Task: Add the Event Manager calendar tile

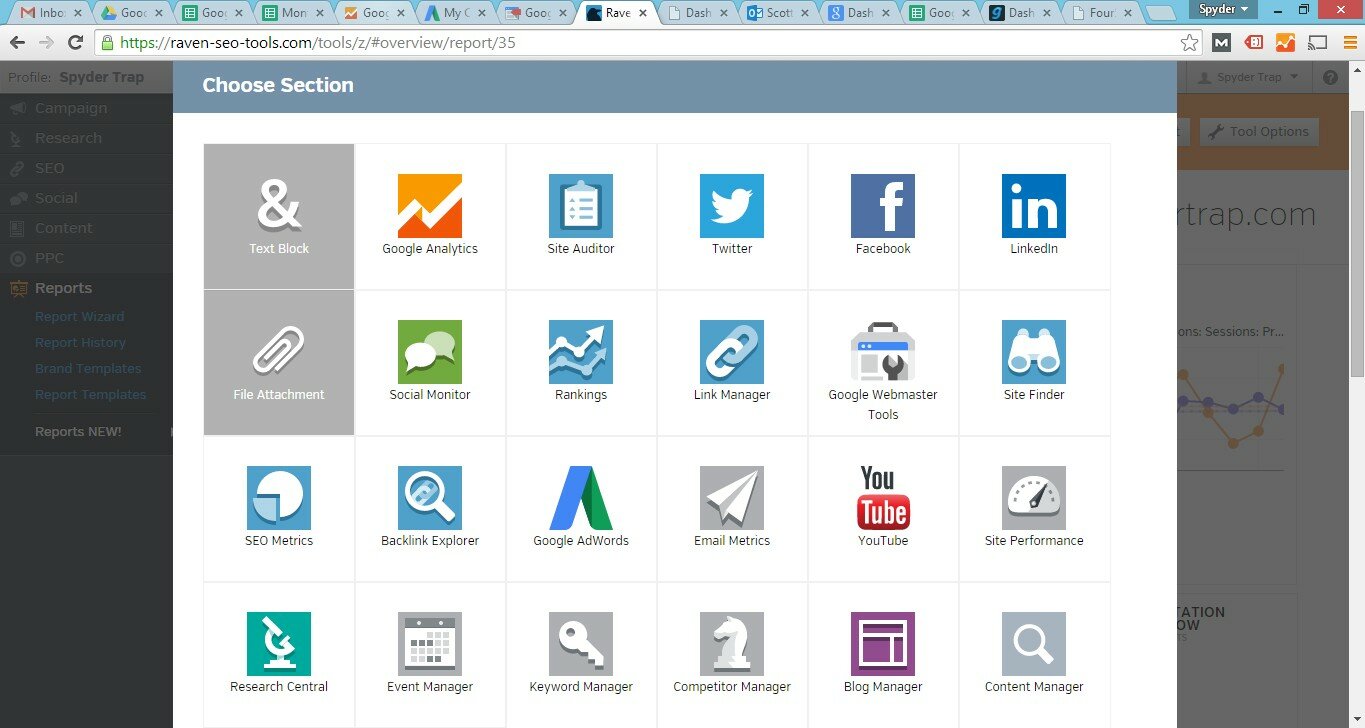Action: tap(430, 654)
